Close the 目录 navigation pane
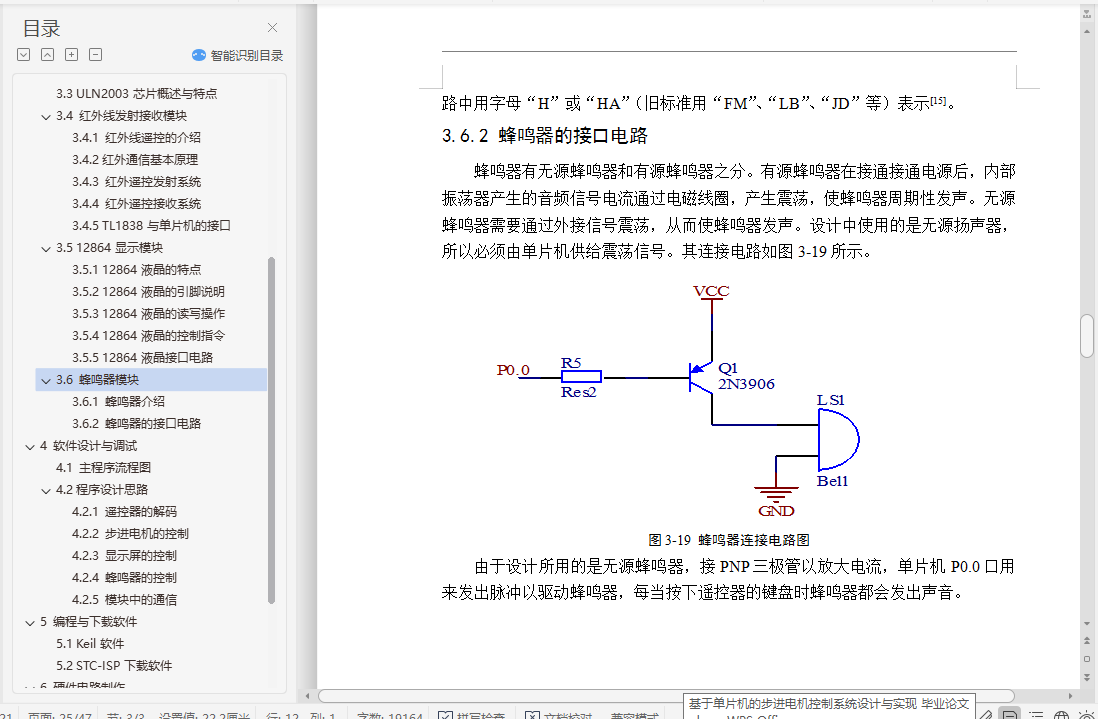Viewport: 1098px width, 719px height. pyautogui.click(x=272, y=27)
